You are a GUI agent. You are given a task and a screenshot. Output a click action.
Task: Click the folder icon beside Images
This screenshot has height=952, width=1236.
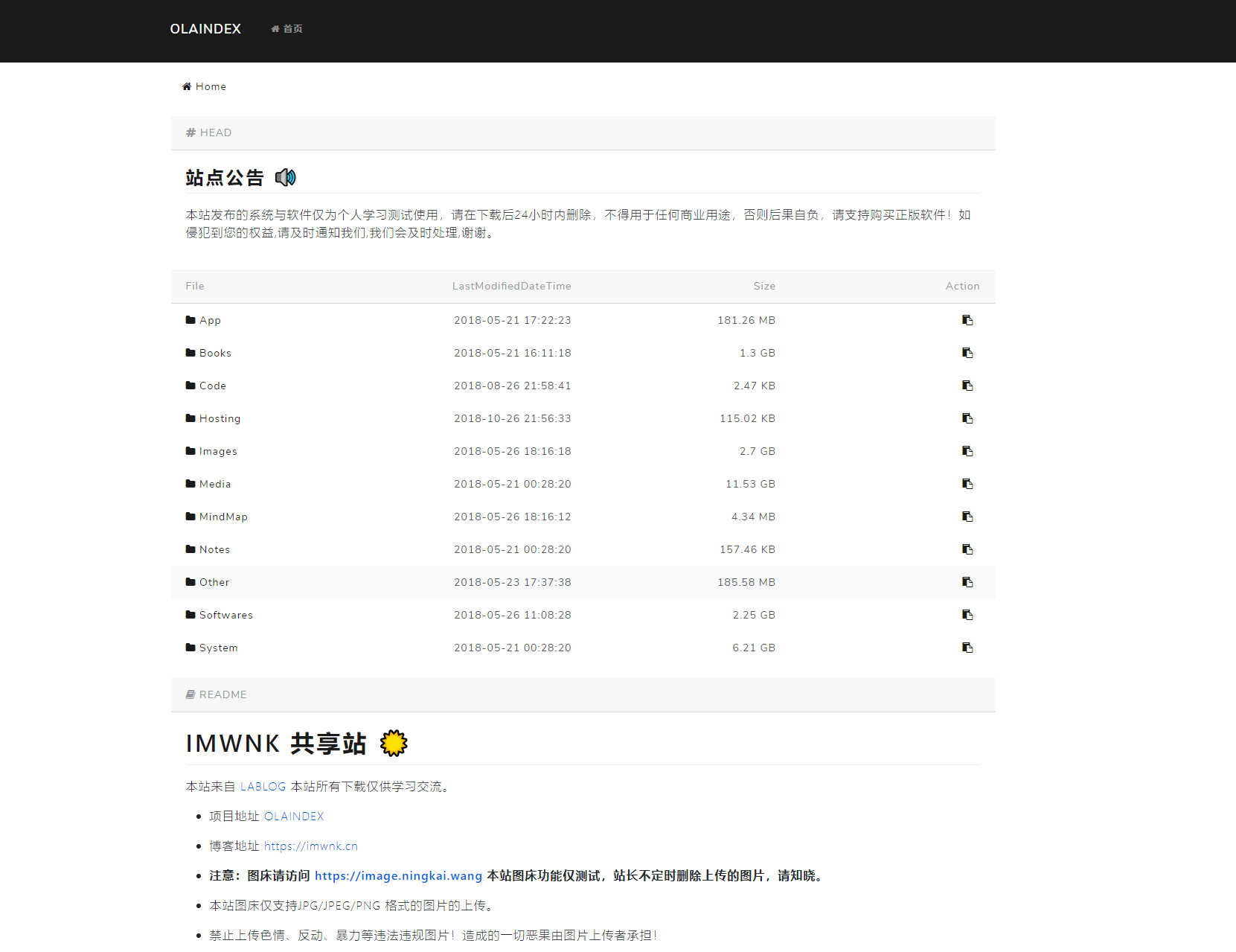(x=190, y=451)
